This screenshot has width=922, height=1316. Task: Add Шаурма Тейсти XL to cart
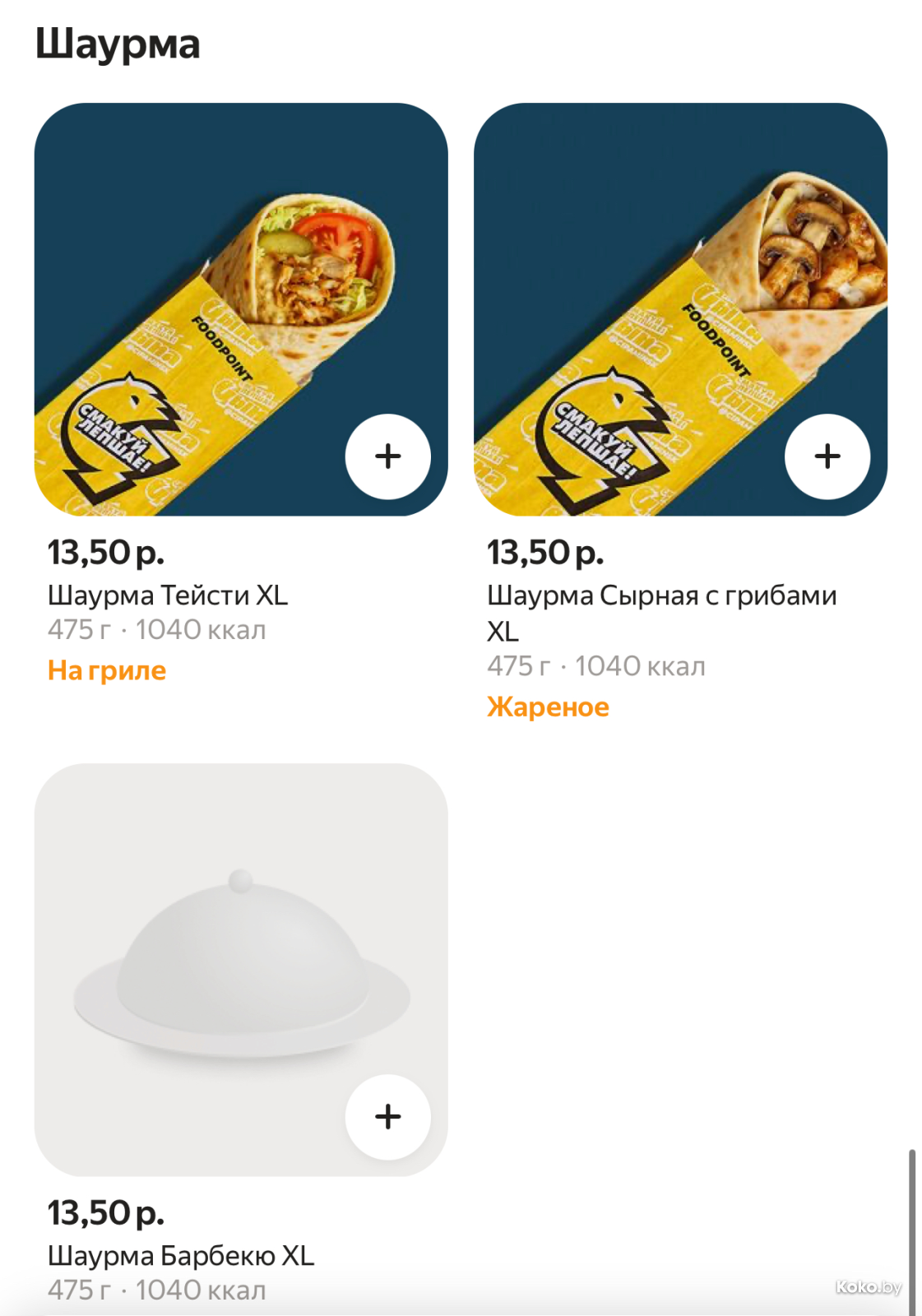point(387,456)
